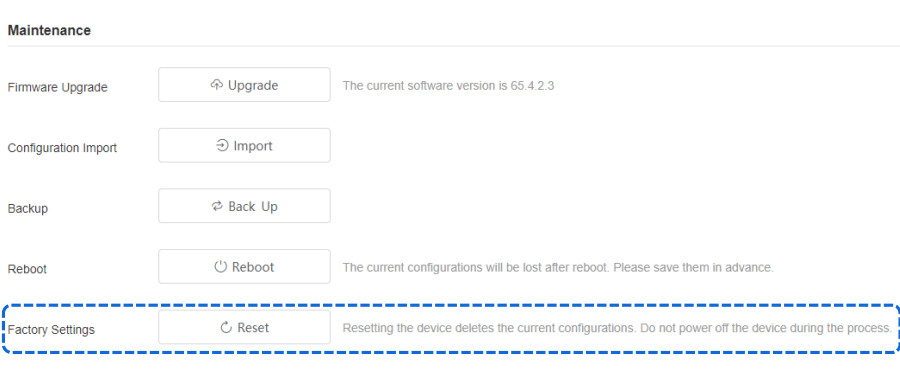Image resolution: width=900 pixels, height=370 pixels.
Task: Restart device using Reboot button
Action: pos(245,267)
